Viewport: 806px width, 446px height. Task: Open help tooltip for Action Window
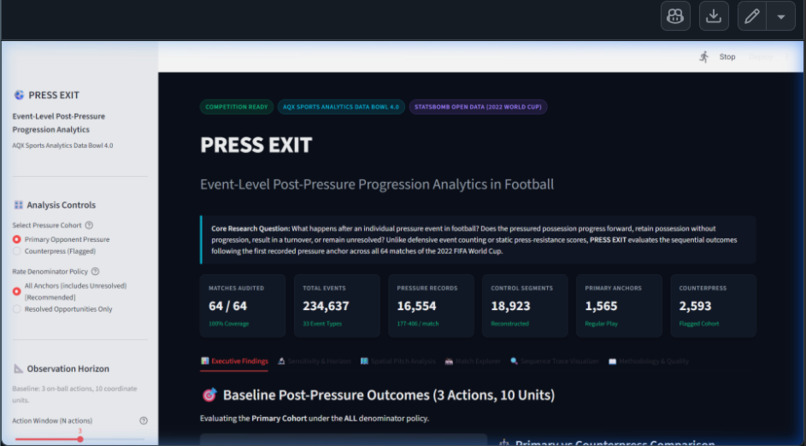click(x=143, y=421)
